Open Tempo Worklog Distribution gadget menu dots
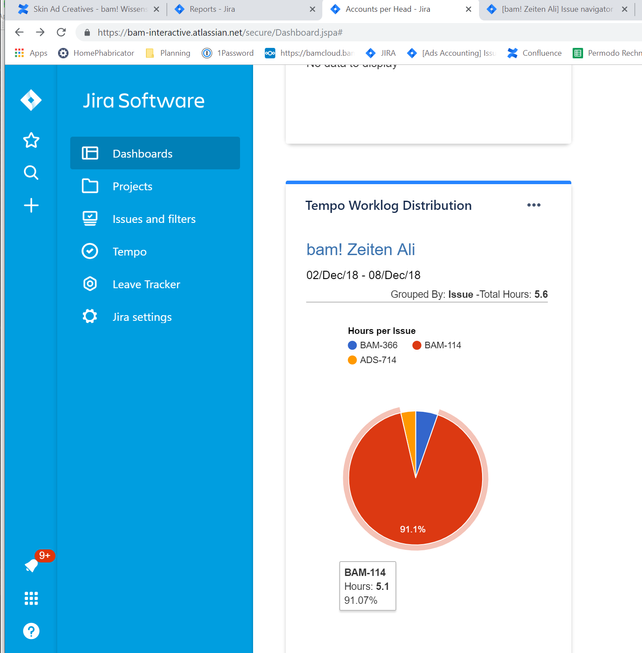This screenshot has height=653, width=642. (533, 205)
